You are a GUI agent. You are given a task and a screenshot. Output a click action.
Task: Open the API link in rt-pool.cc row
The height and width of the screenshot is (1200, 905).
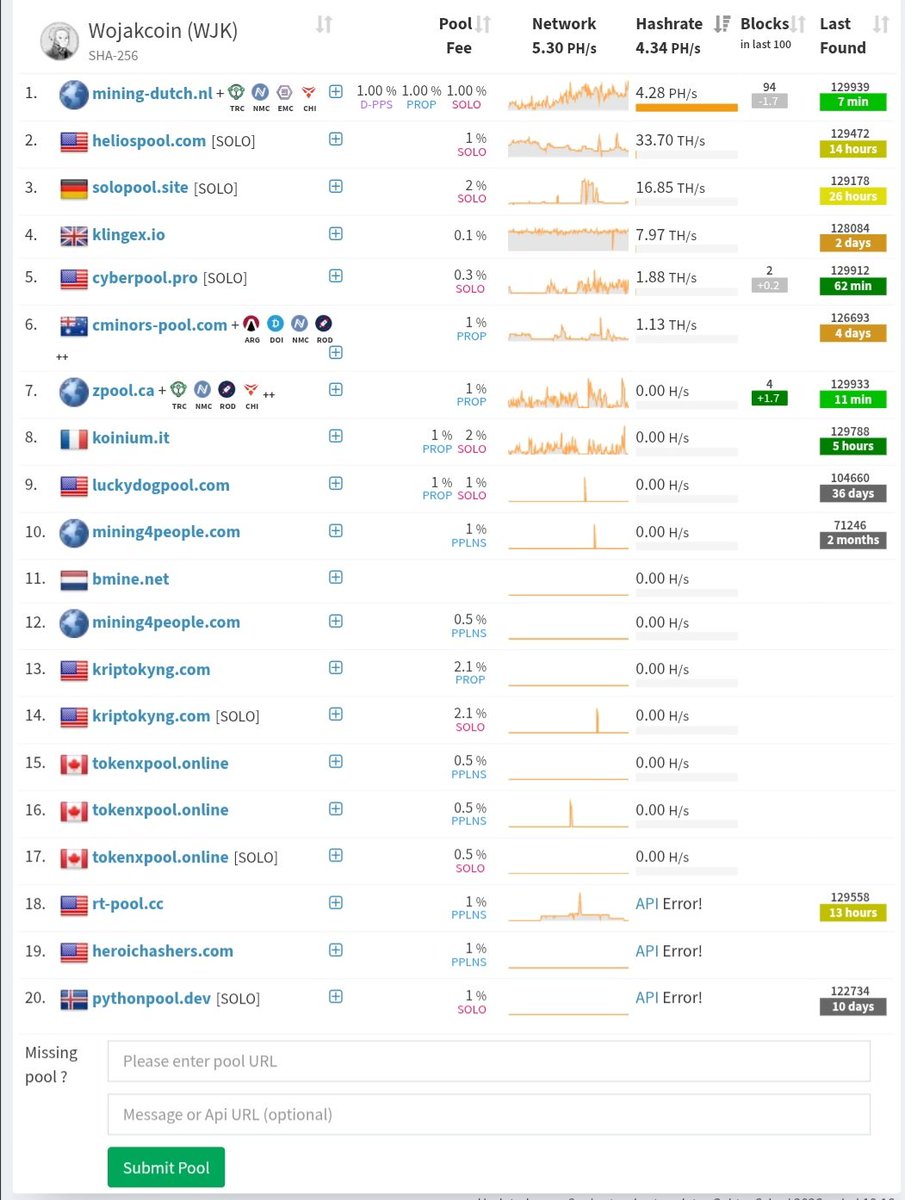(647, 903)
